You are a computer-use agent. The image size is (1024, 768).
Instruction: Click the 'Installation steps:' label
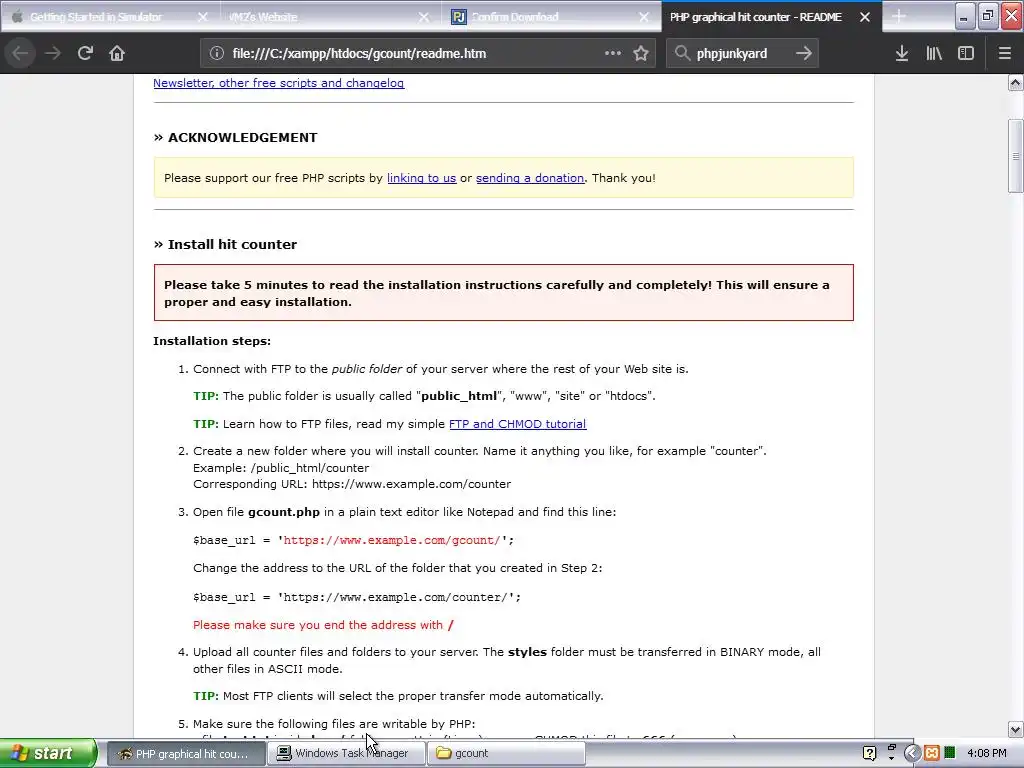click(x=212, y=341)
